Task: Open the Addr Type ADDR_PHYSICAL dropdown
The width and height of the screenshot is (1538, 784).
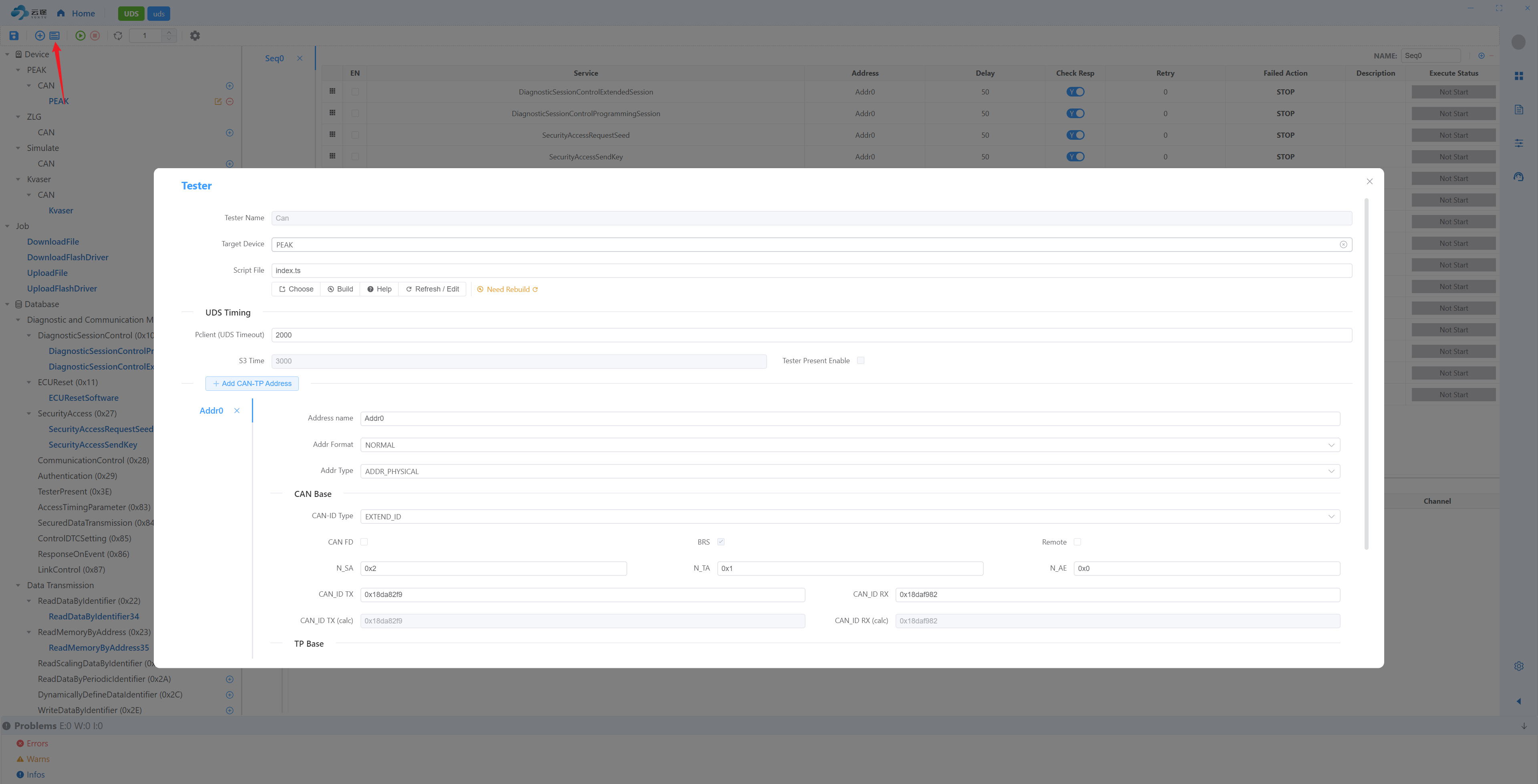Action: pyautogui.click(x=850, y=471)
